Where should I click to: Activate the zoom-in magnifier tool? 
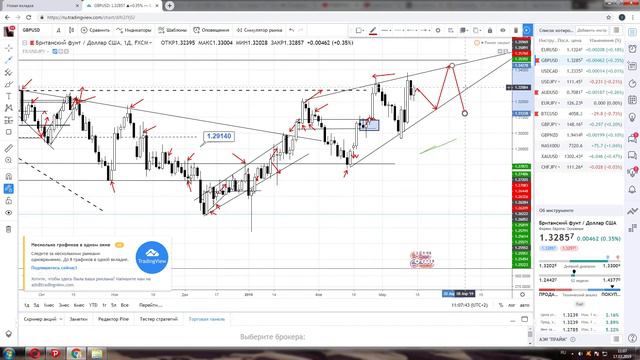point(9,160)
